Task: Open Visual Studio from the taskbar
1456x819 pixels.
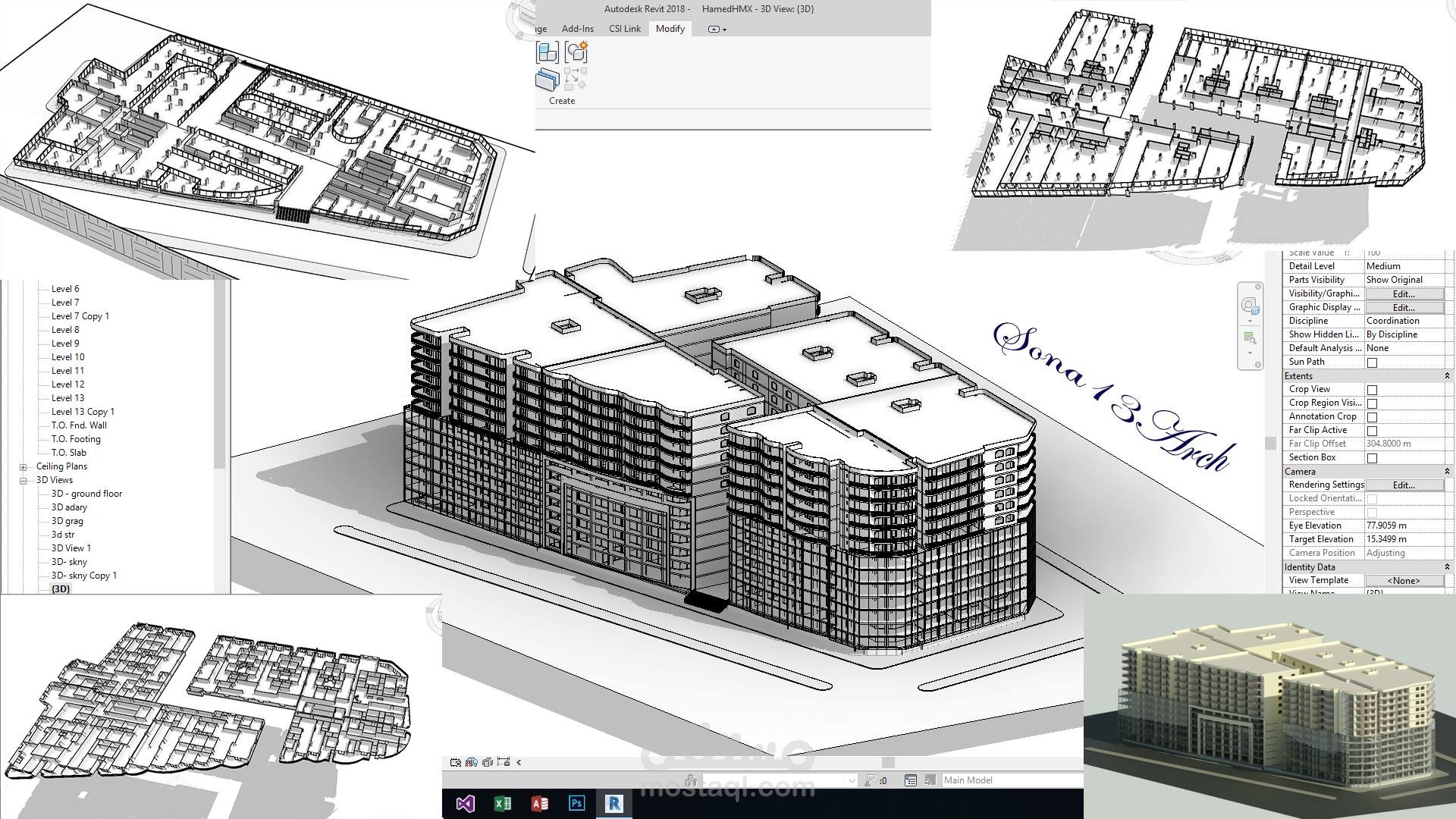Action: tap(465, 803)
